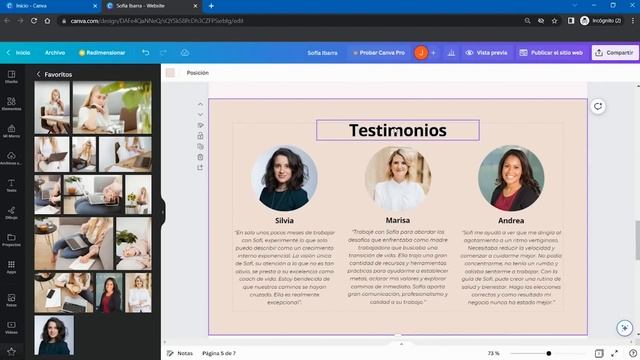This screenshot has width=640, height=360.
Task: Click the name label Silvia
Action: 284,220
